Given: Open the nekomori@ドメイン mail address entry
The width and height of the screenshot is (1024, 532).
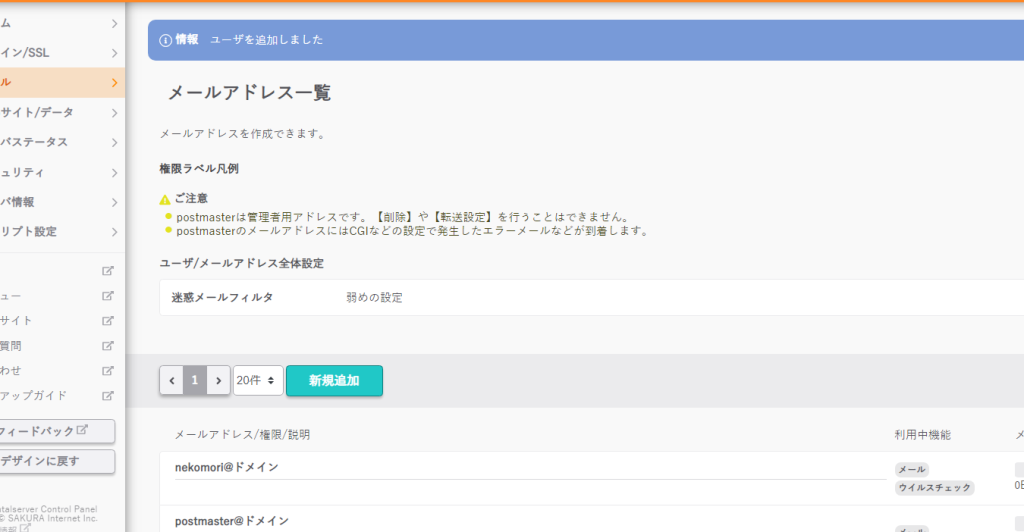Looking at the screenshot, I should 227,467.
